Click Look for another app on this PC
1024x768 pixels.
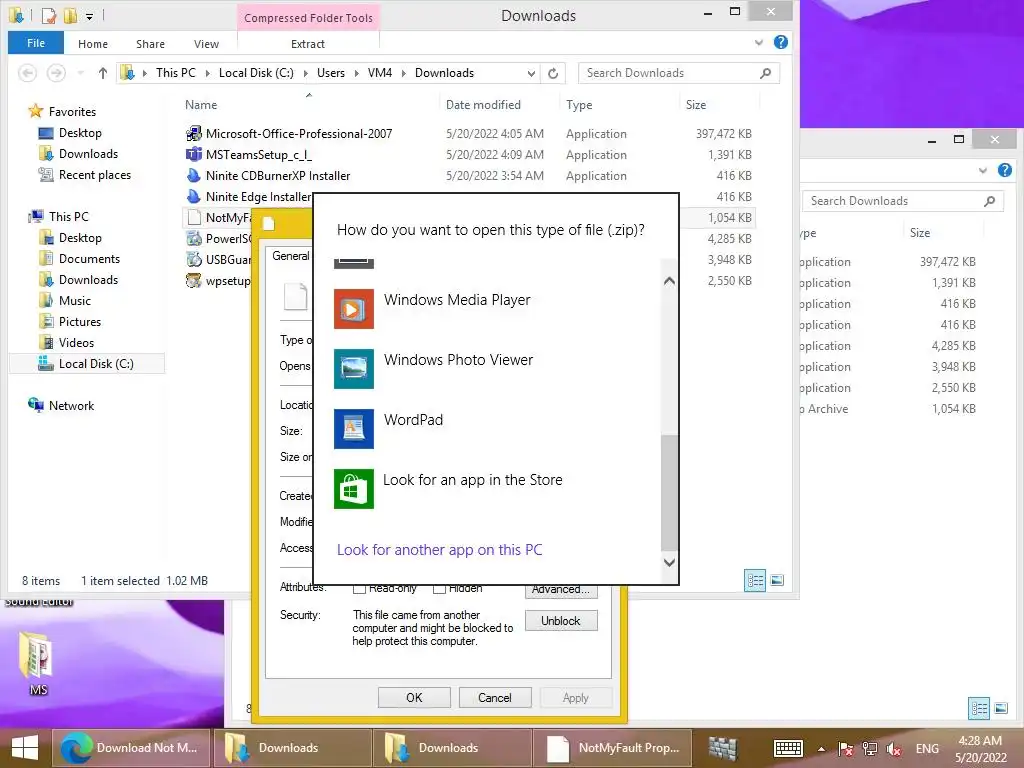coord(440,550)
